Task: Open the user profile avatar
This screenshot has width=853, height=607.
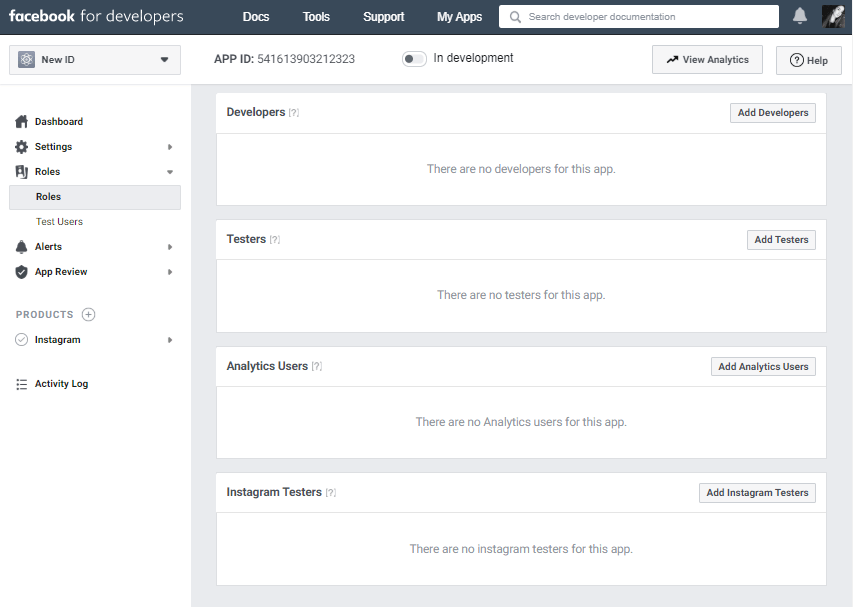Action: [833, 16]
